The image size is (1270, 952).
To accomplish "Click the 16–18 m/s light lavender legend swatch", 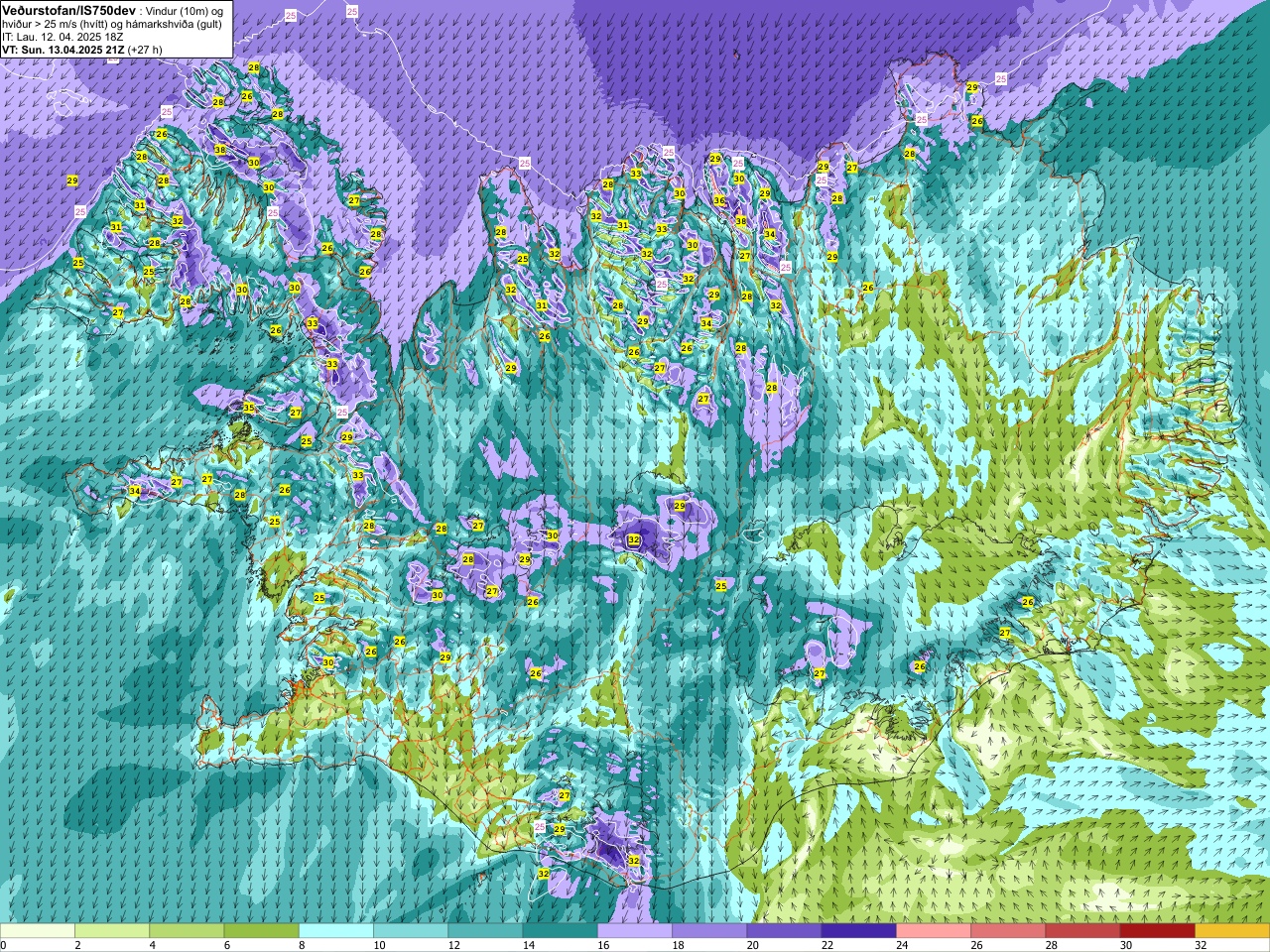I will tap(635, 931).
